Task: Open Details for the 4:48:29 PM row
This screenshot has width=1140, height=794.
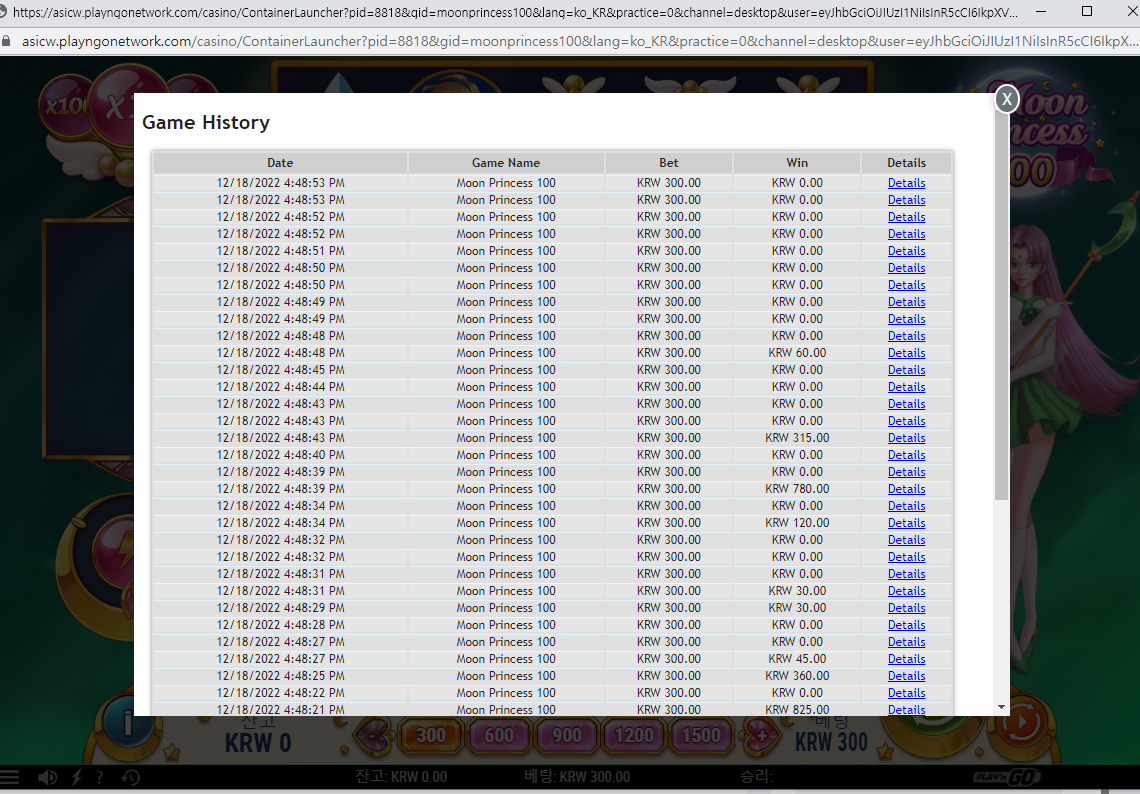Action: [906, 608]
